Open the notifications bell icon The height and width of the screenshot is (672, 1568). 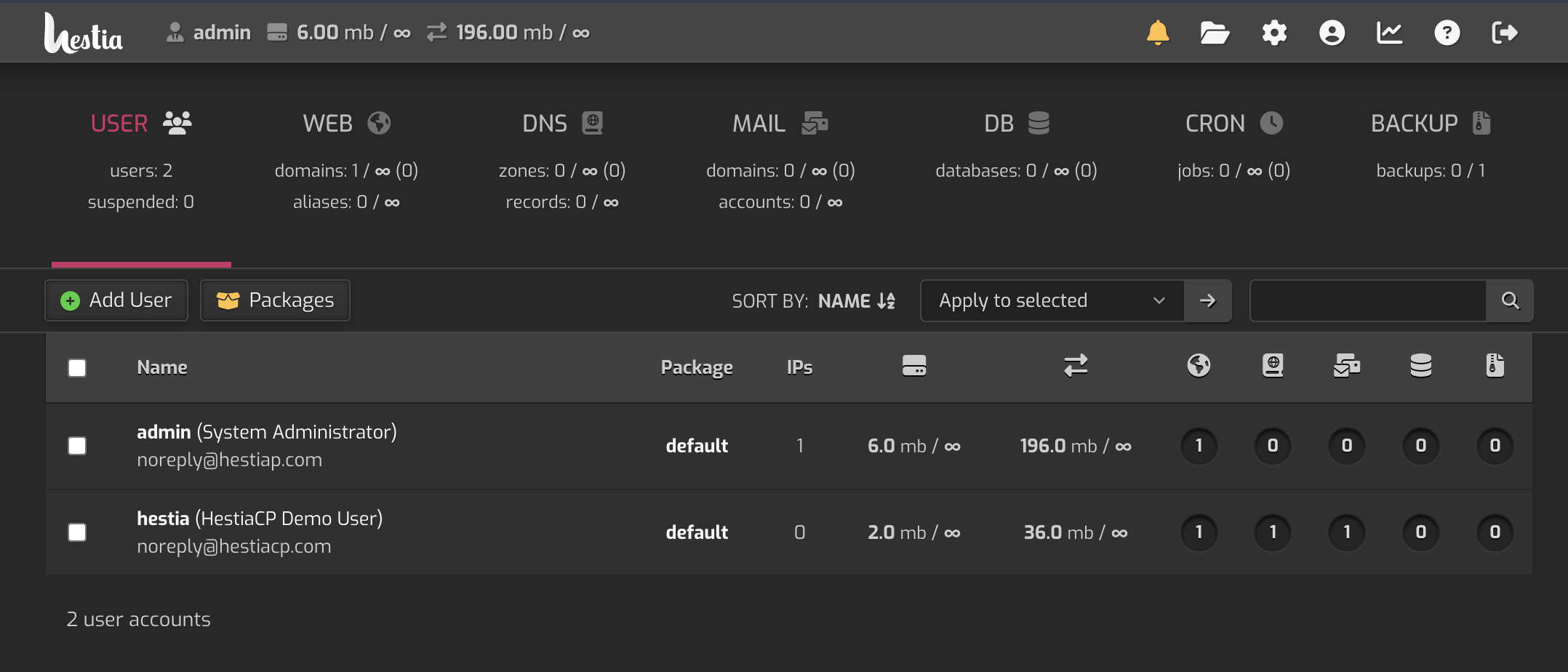point(1157,33)
